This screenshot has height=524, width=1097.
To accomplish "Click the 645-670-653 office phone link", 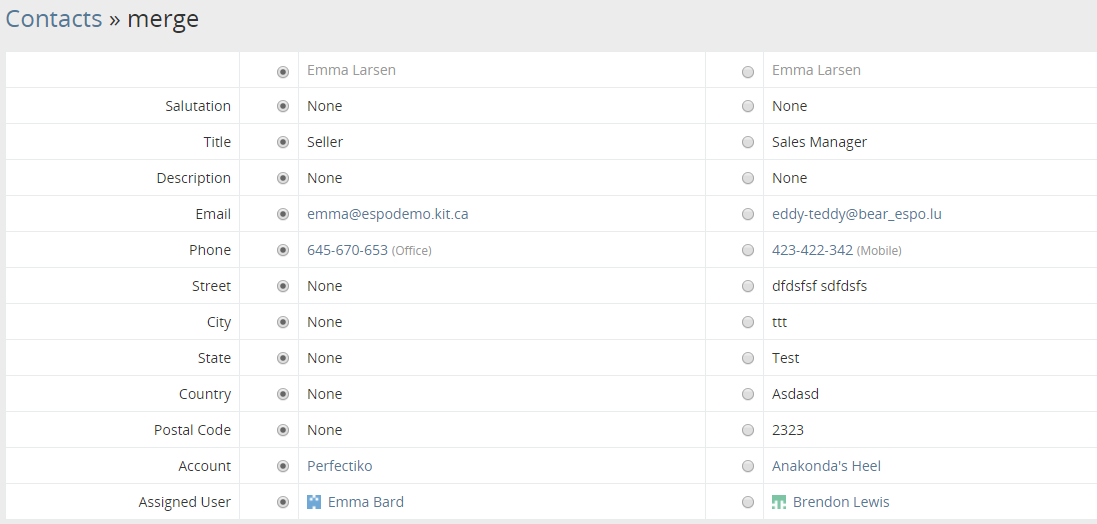I will click(347, 250).
